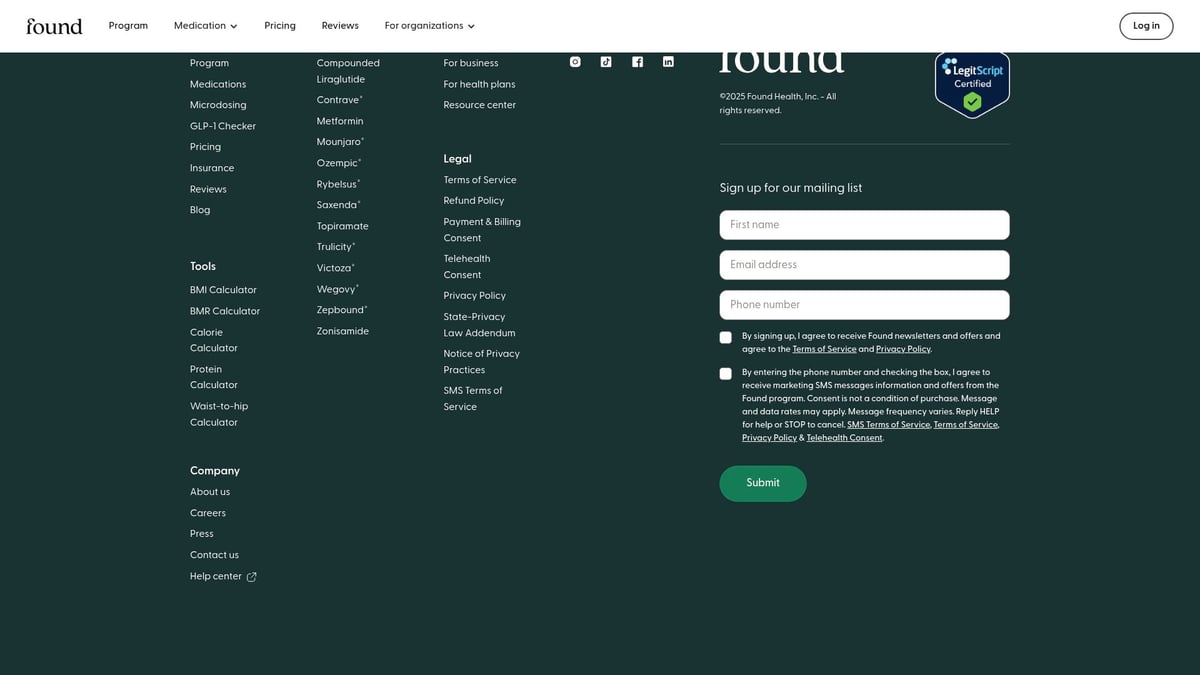The width and height of the screenshot is (1200, 675).
Task: Open the Wegovy medication link
Action: coord(337,289)
